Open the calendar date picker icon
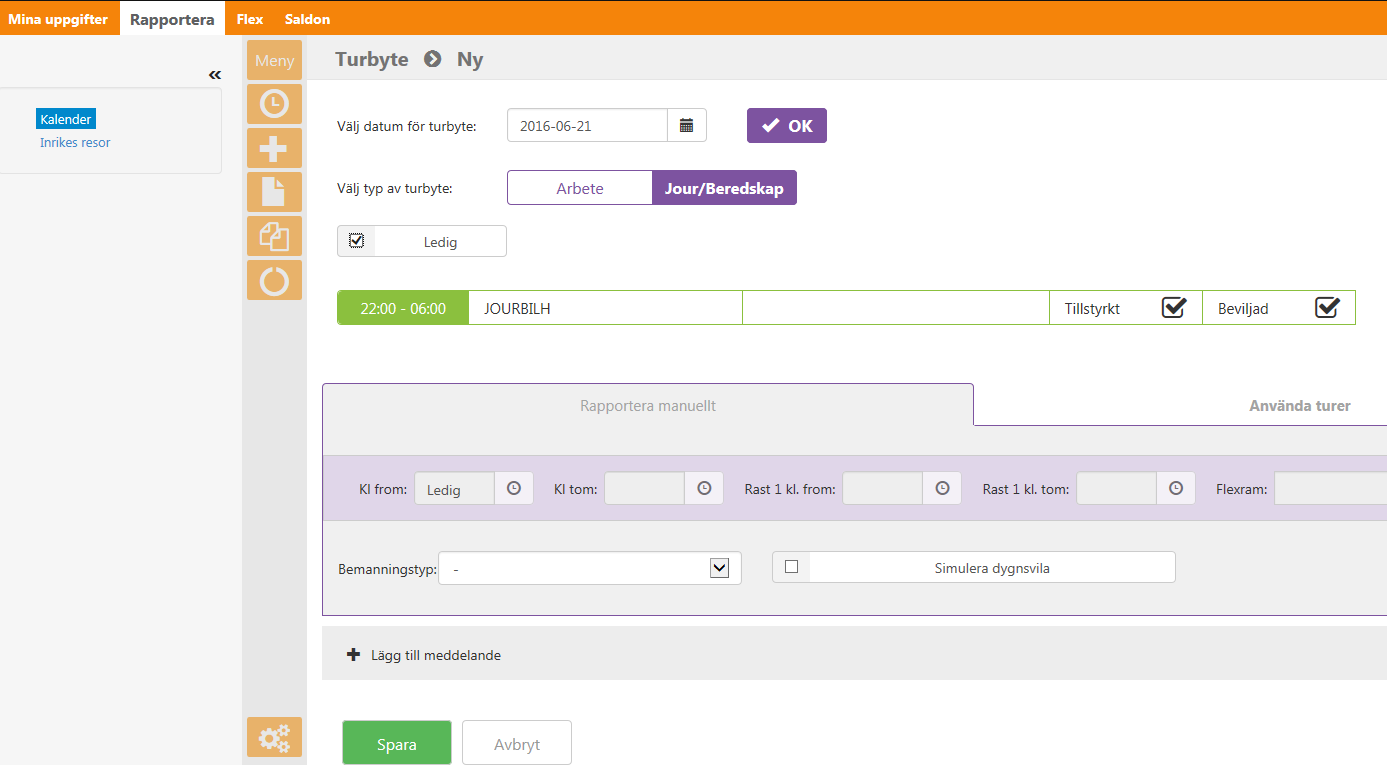This screenshot has width=1387, height=765. click(687, 125)
